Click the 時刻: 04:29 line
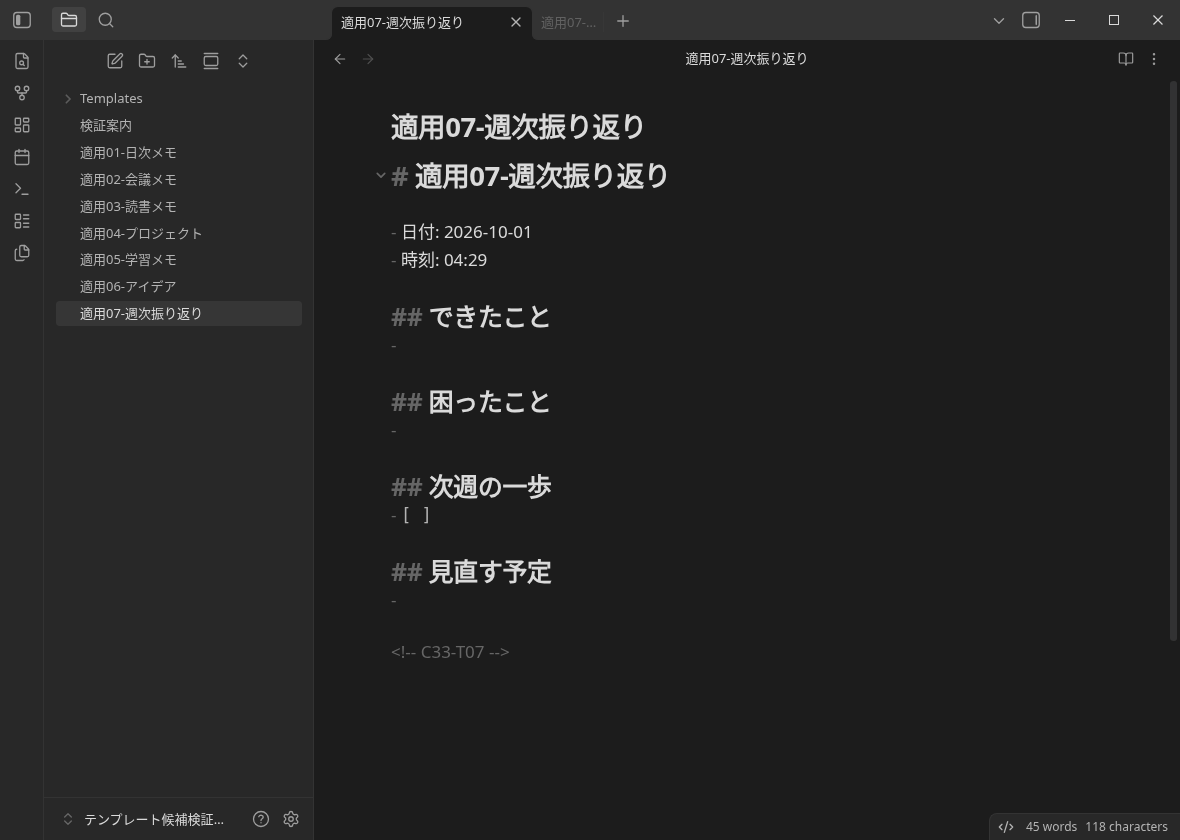This screenshot has width=1180, height=840. [x=439, y=260]
